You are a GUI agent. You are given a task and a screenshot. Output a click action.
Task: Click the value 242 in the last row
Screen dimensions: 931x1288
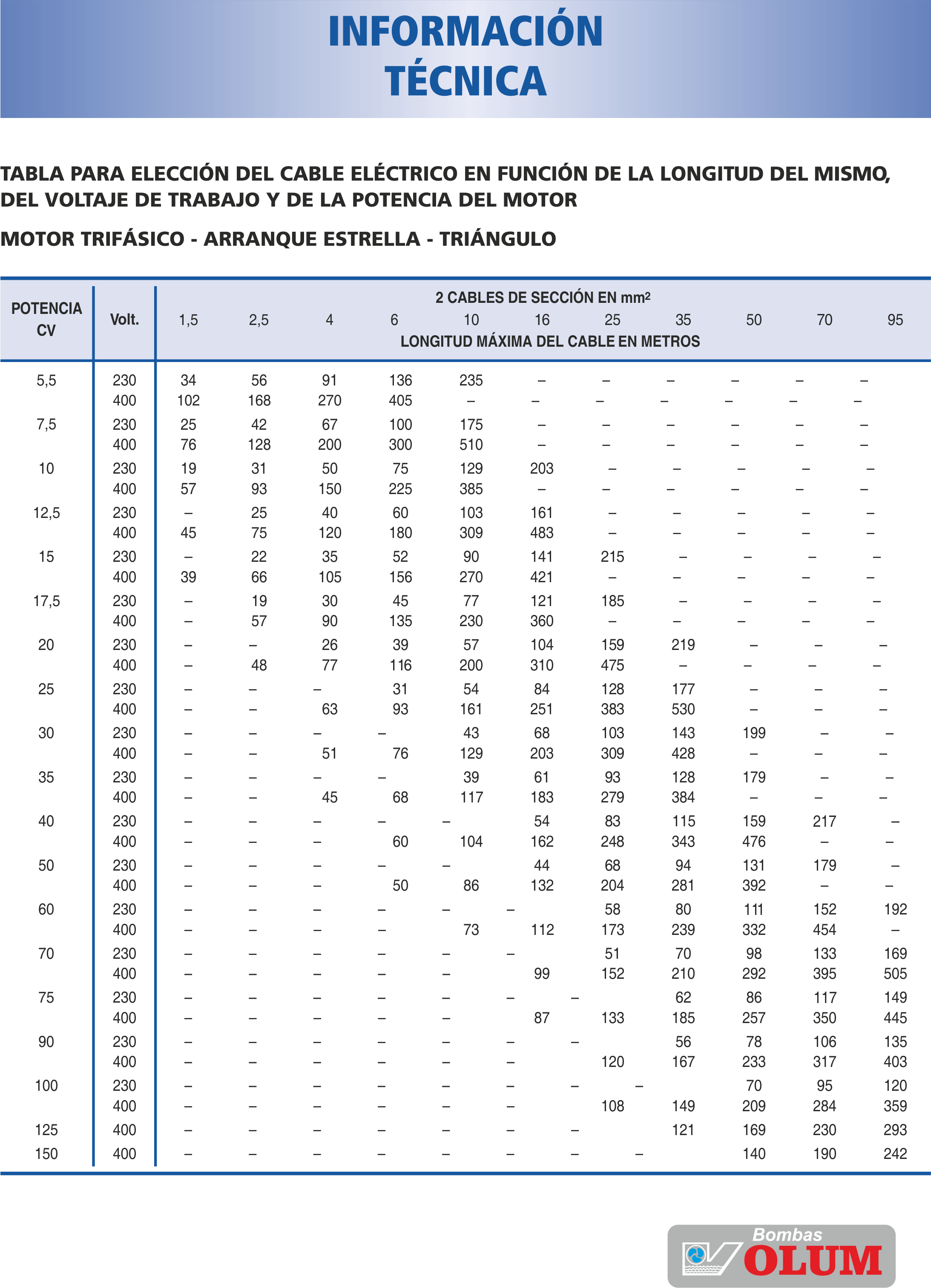click(x=895, y=1153)
